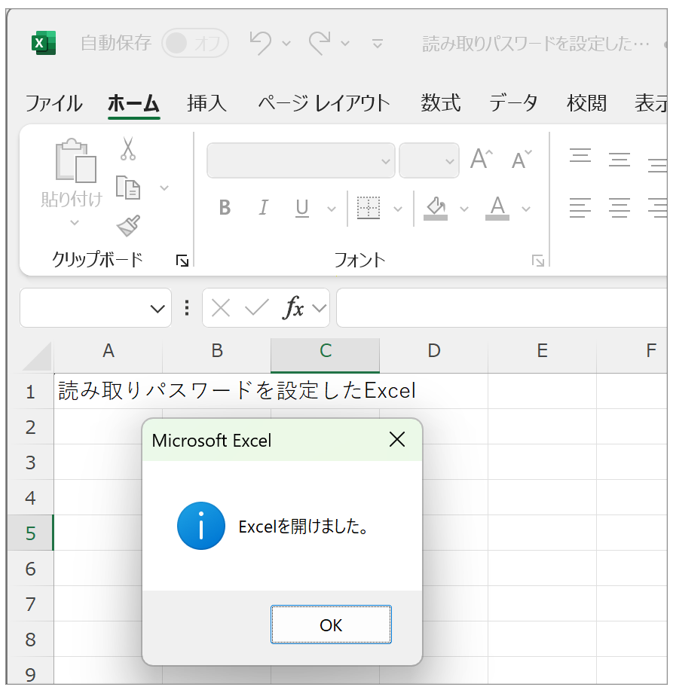Toggle Italic formatting

[263, 208]
